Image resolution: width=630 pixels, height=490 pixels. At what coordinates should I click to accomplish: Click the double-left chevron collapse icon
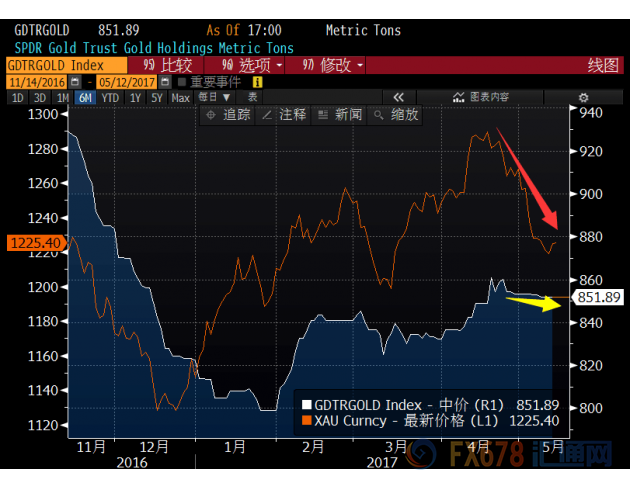pos(399,97)
